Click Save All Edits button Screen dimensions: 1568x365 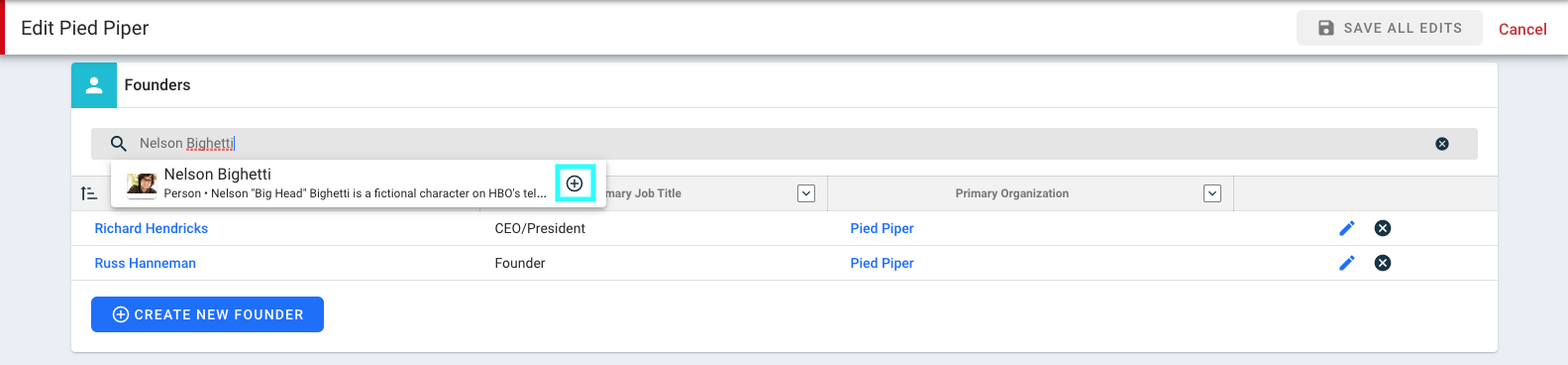pyautogui.click(x=1390, y=28)
